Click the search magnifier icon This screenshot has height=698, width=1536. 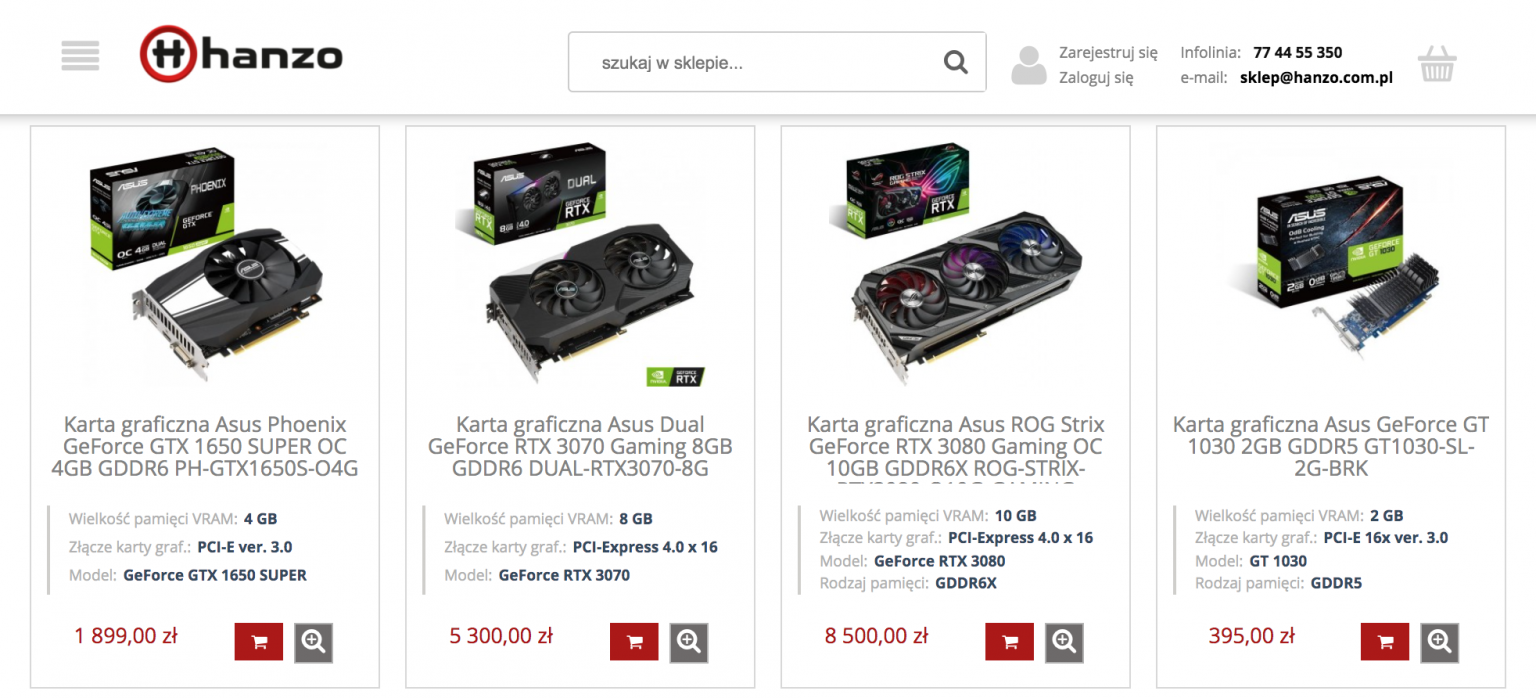pos(955,63)
